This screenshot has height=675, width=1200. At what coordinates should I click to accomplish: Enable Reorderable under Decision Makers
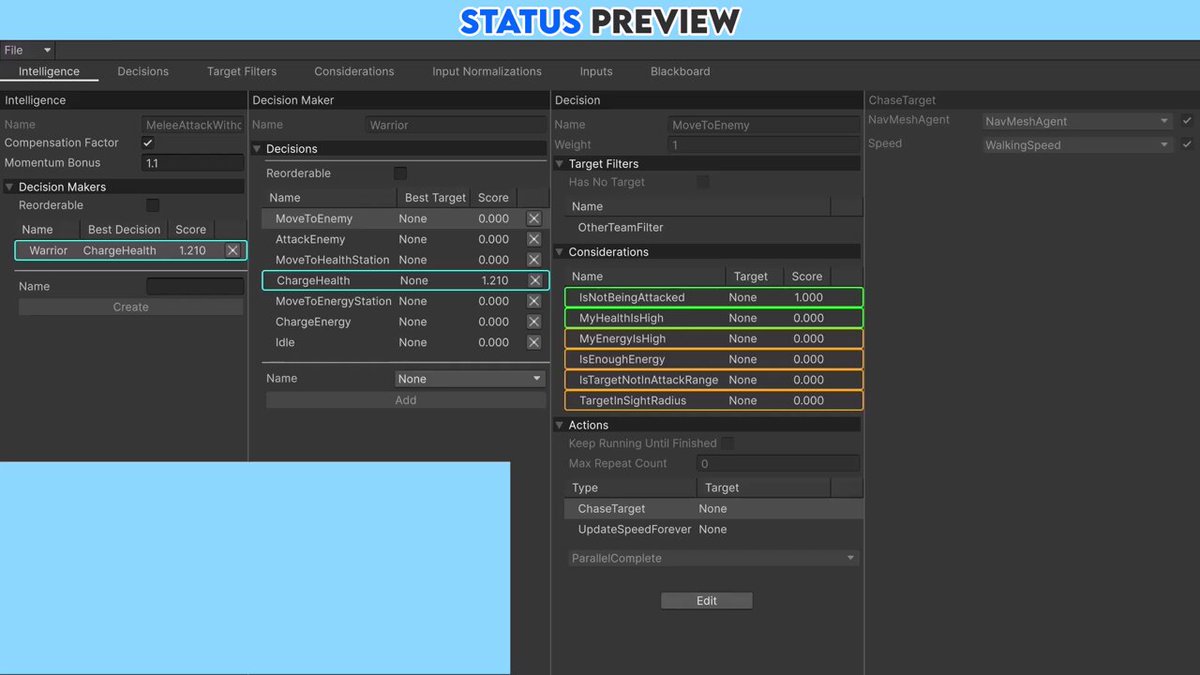tap(153, 205)
